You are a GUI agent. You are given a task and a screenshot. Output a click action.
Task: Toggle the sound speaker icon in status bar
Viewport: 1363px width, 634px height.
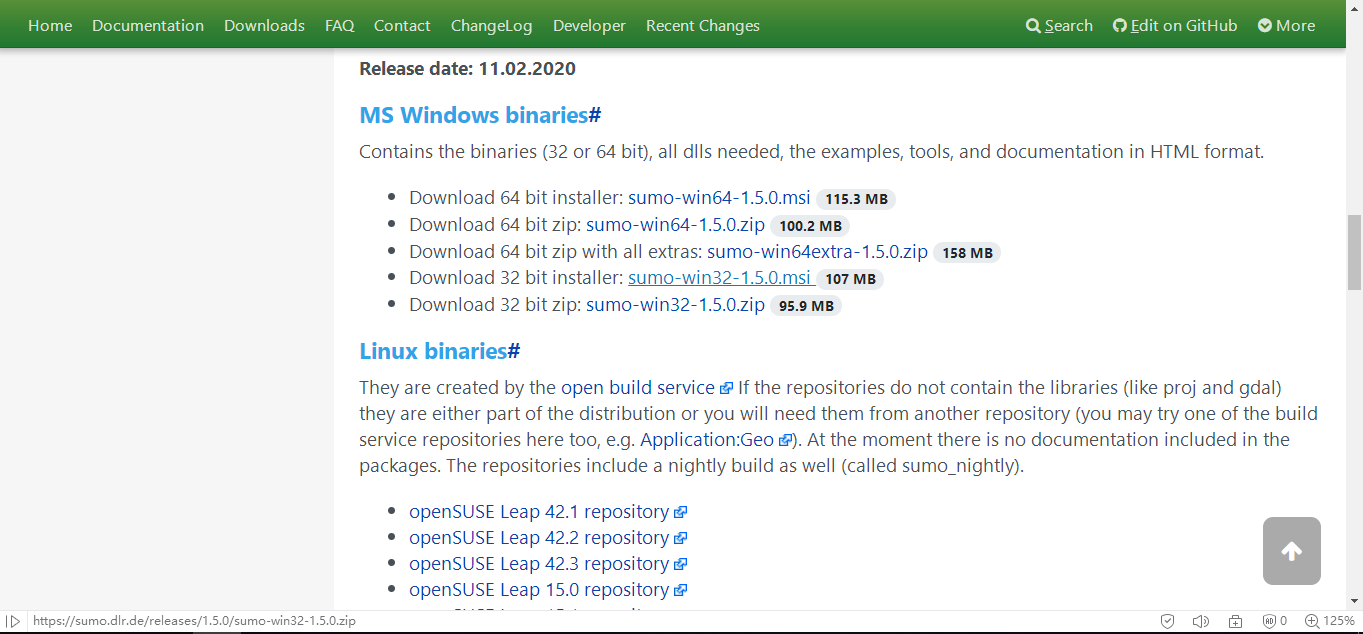click(1201, 621)
